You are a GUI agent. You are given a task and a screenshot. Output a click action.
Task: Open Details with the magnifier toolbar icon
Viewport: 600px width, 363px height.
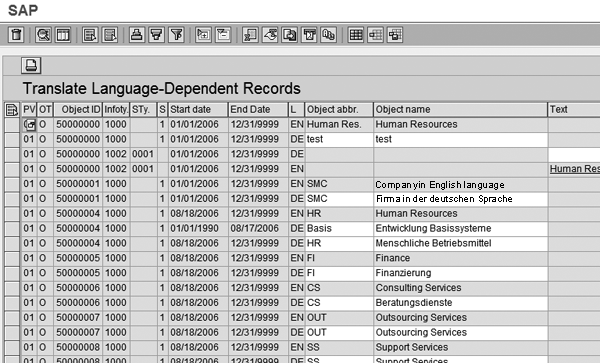(x=43, y=35)
